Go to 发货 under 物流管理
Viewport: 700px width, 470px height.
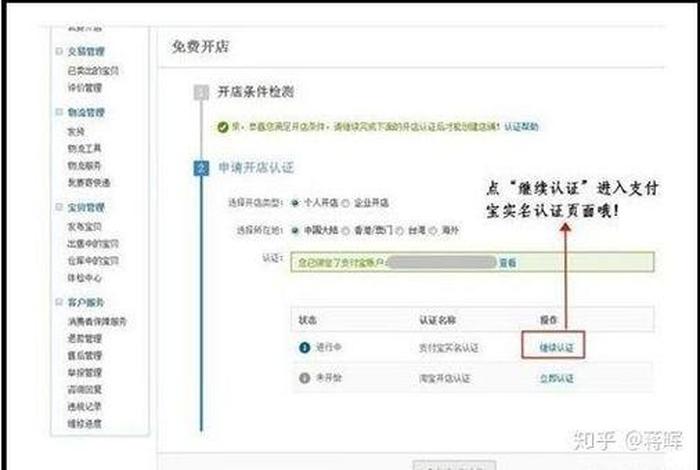tap(76, 132)
